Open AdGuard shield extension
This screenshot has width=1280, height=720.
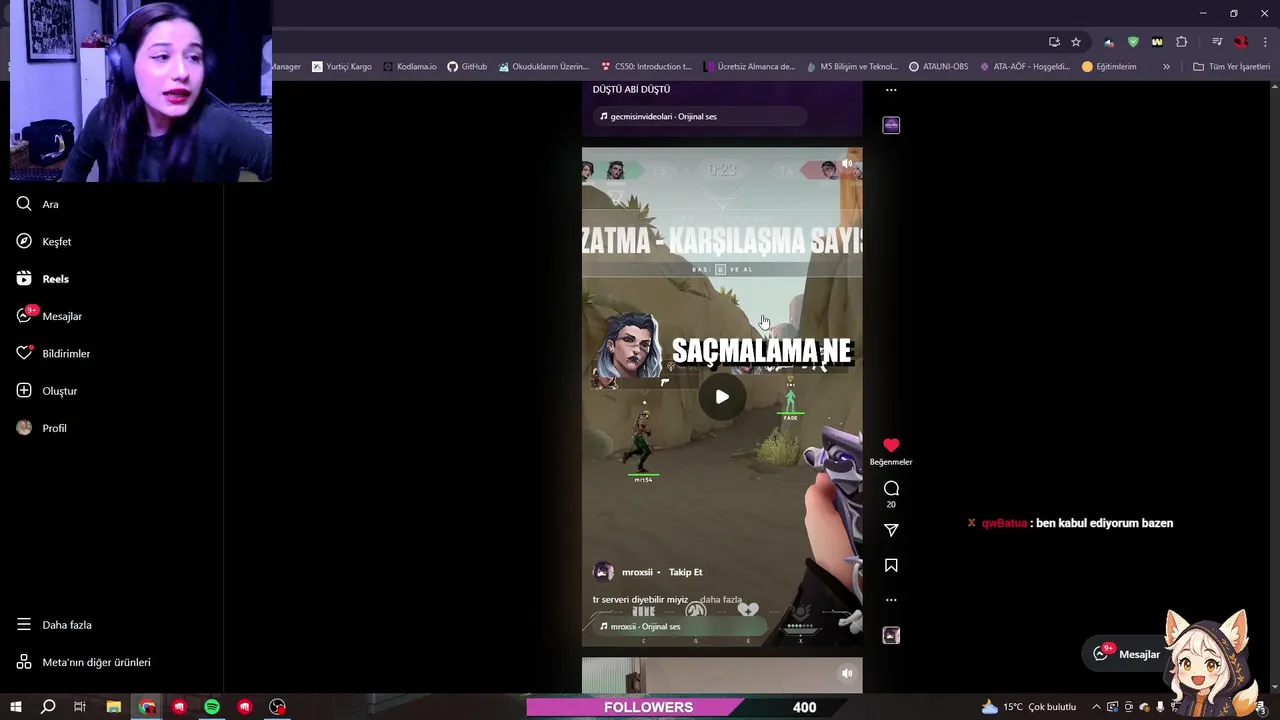point(1133,42)
